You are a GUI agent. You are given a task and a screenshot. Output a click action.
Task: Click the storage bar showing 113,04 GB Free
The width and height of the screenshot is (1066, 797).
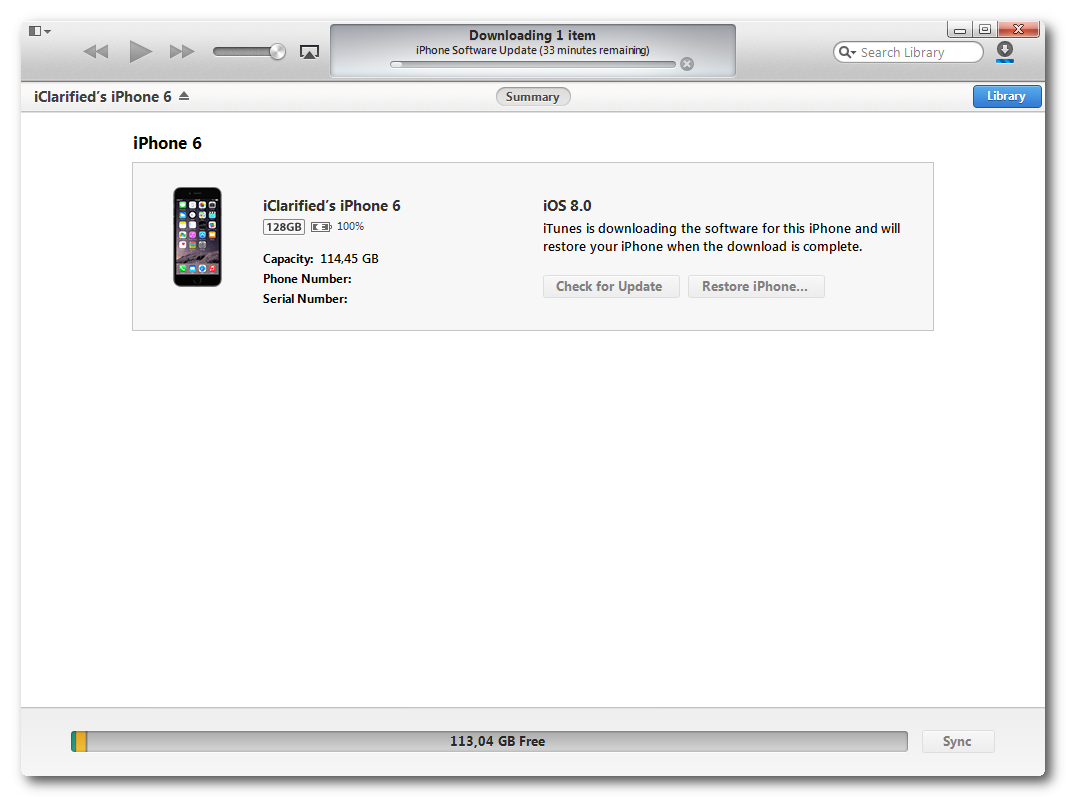pos(489,741)
